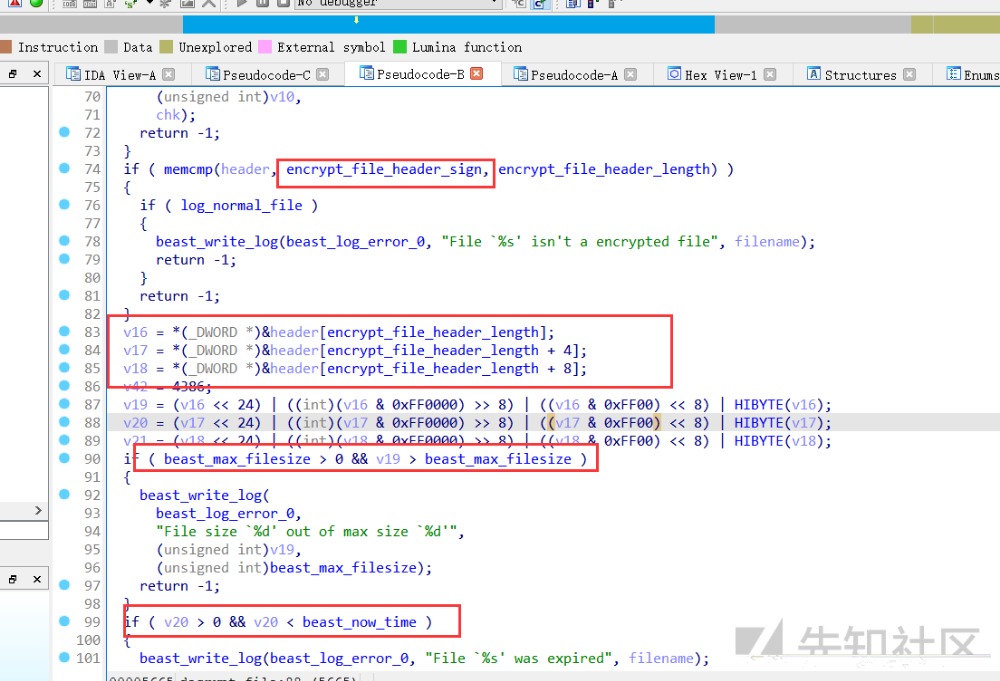Jump to the blue region of the navigation band
Screen dimensions: 1000x681
tap(448, 24)
